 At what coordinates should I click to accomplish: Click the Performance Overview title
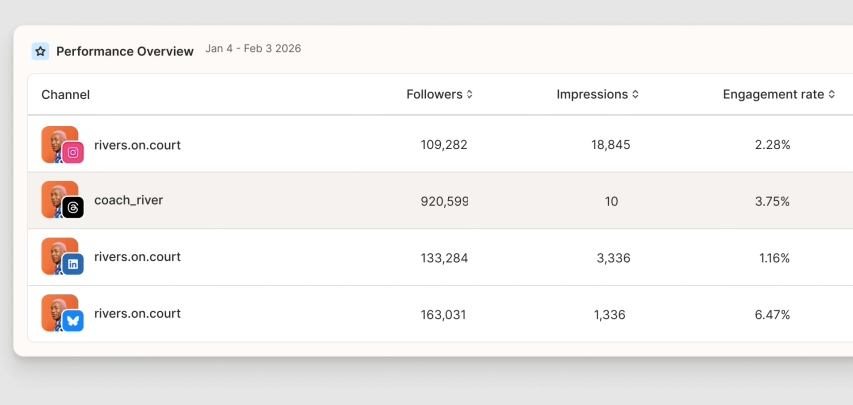tap(125, 52)
